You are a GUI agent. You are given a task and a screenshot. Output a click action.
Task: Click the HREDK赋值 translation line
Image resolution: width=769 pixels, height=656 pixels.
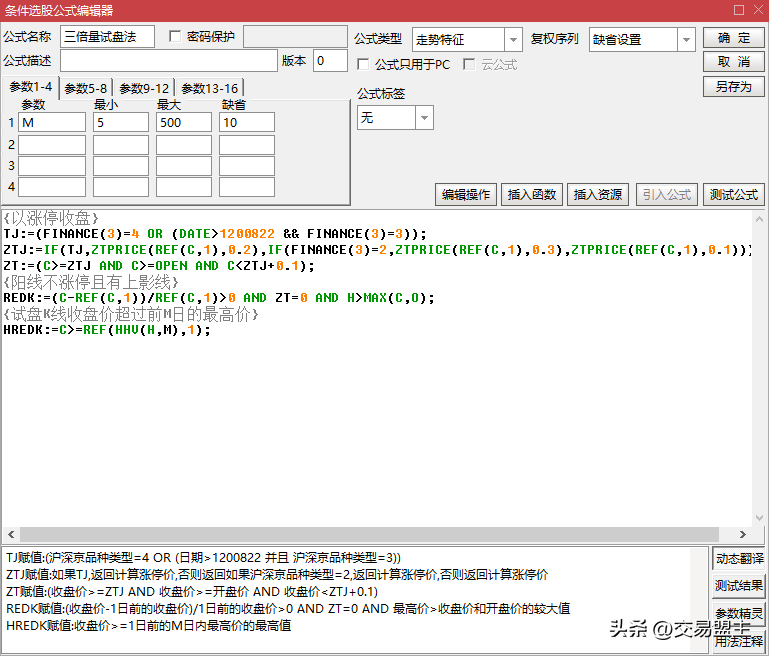(149, 626)
